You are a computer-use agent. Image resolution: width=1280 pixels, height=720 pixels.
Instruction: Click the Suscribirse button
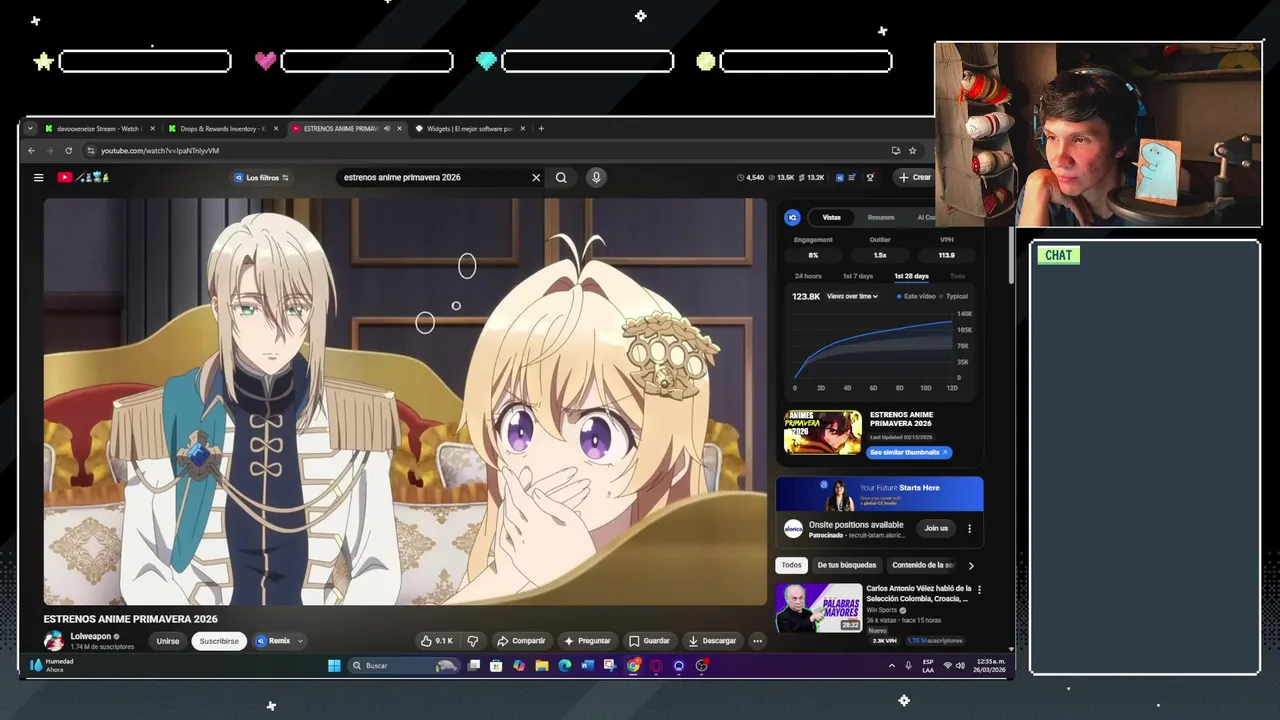click(219, 641)
